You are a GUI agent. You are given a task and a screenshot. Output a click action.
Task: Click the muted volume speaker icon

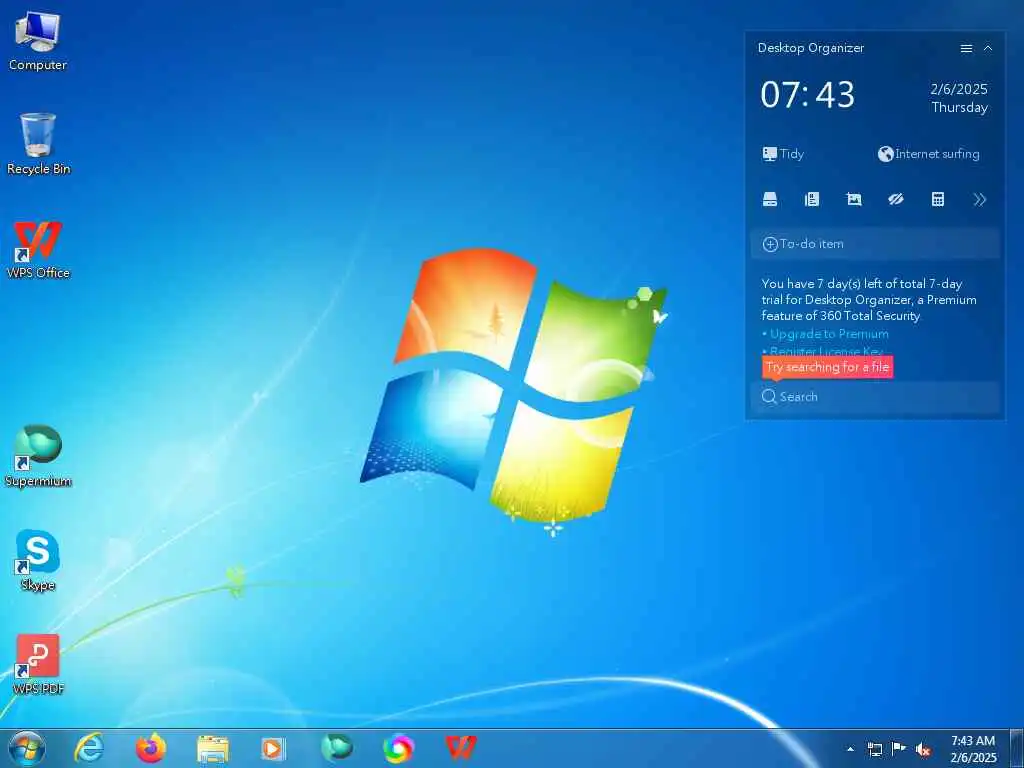(x=923, y=750)
